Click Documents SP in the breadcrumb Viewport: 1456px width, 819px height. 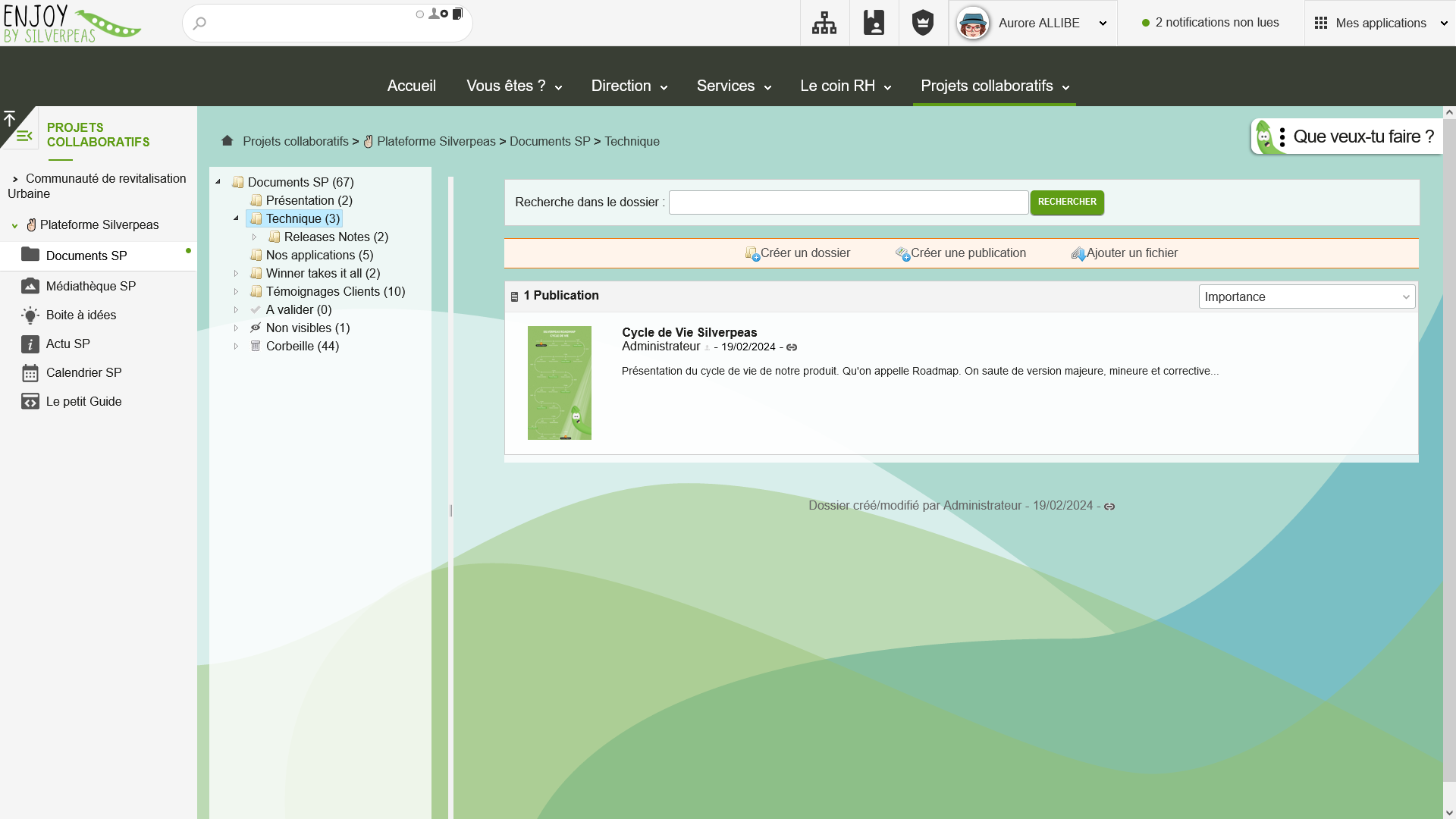[550, 141]
